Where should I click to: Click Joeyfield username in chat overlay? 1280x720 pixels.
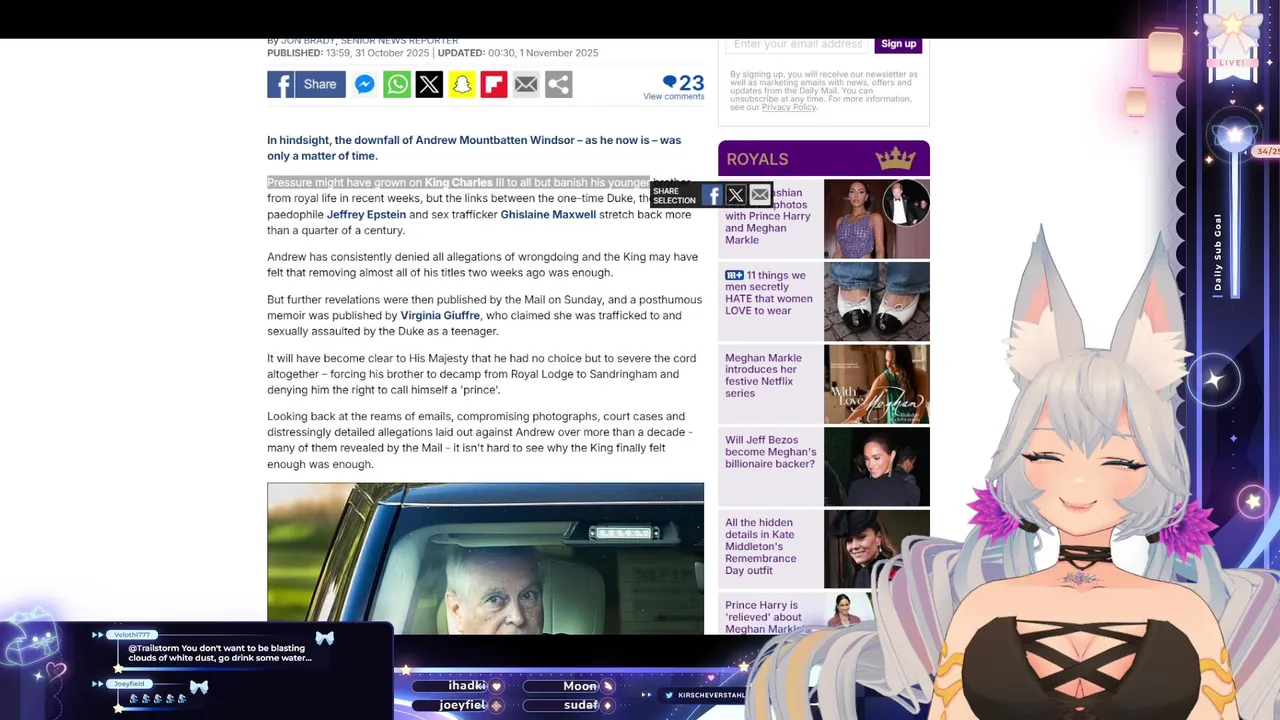click(x=129, y=684)
